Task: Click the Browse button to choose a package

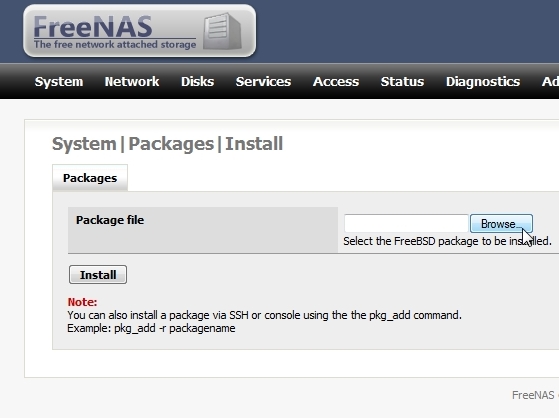Action: coord(501,224)
